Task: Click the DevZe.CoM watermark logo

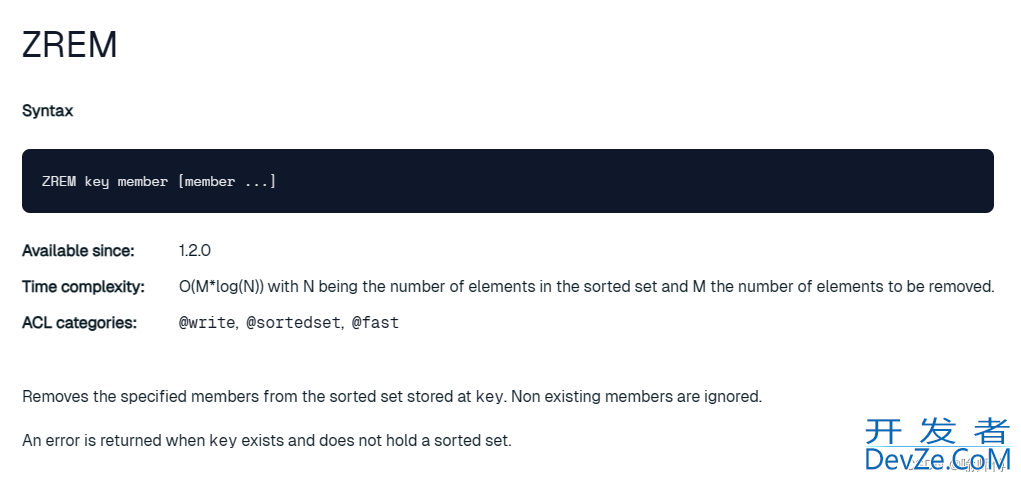Action: (938, 459)
